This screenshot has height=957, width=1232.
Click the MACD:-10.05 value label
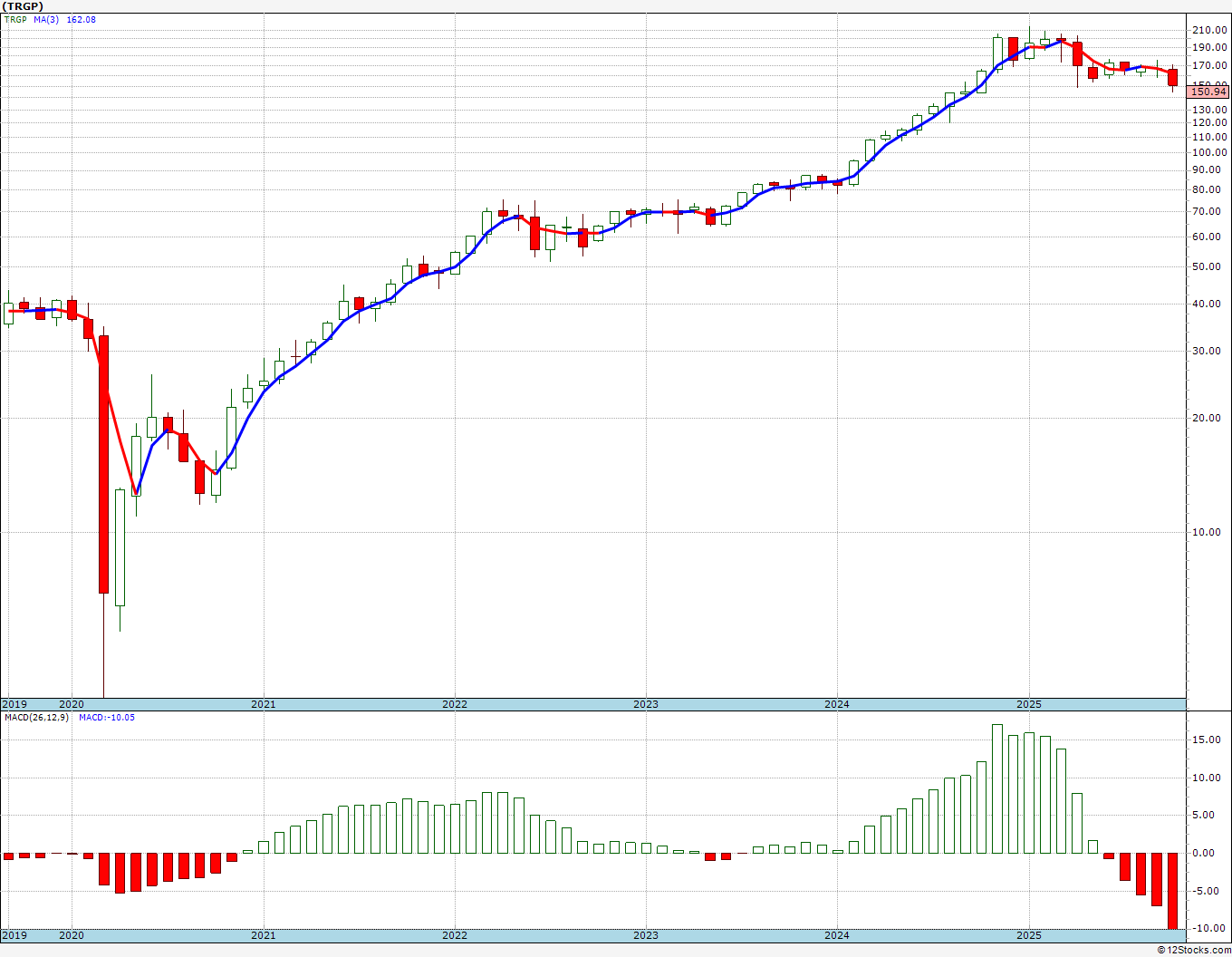107,717
